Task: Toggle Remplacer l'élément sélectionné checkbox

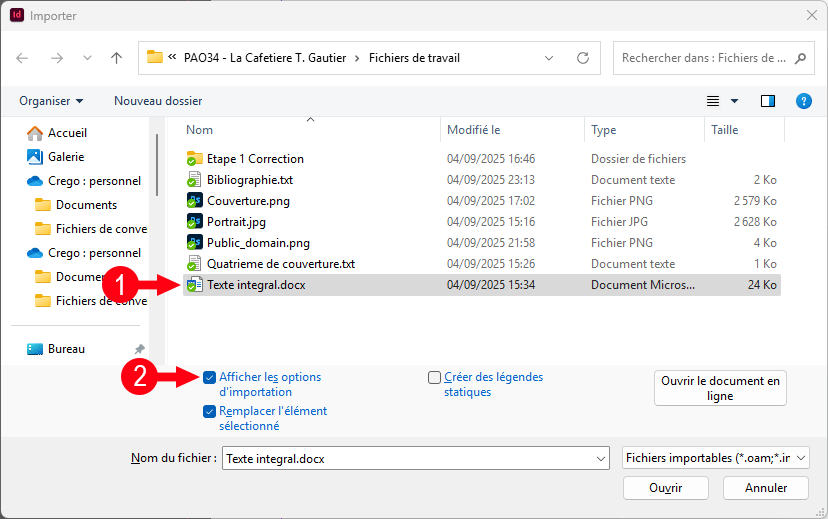Action: pyautogui.click(x=209, y=411)
